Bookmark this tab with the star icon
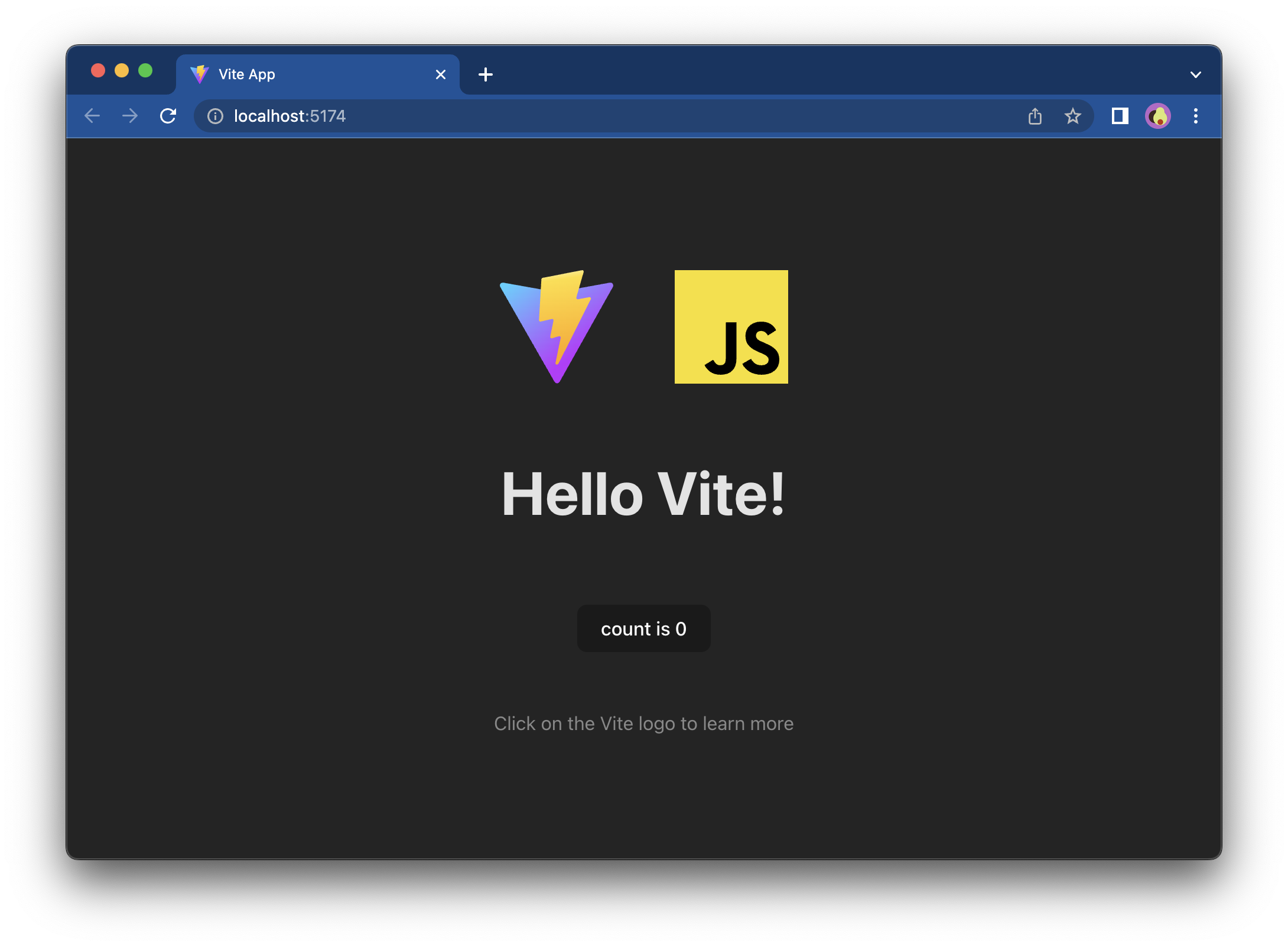This screenshot has height=947, width=1288. [1073, 116]
